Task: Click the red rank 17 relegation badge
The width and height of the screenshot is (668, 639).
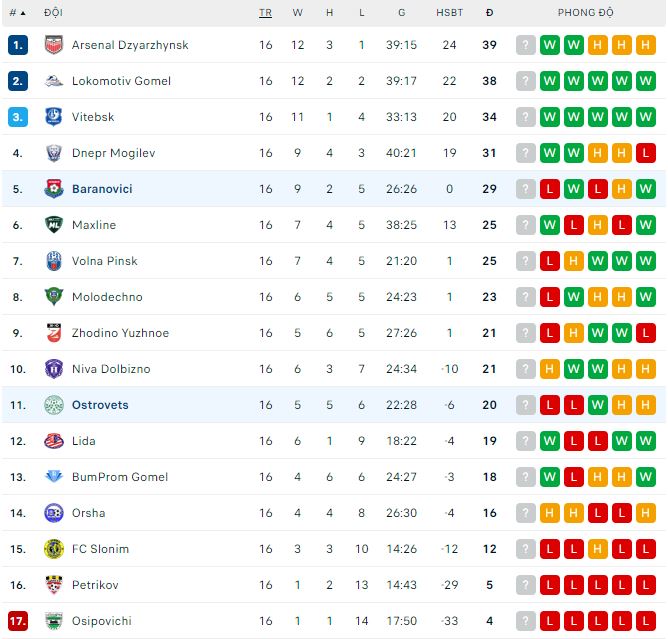Action: (x=18, y=621)
